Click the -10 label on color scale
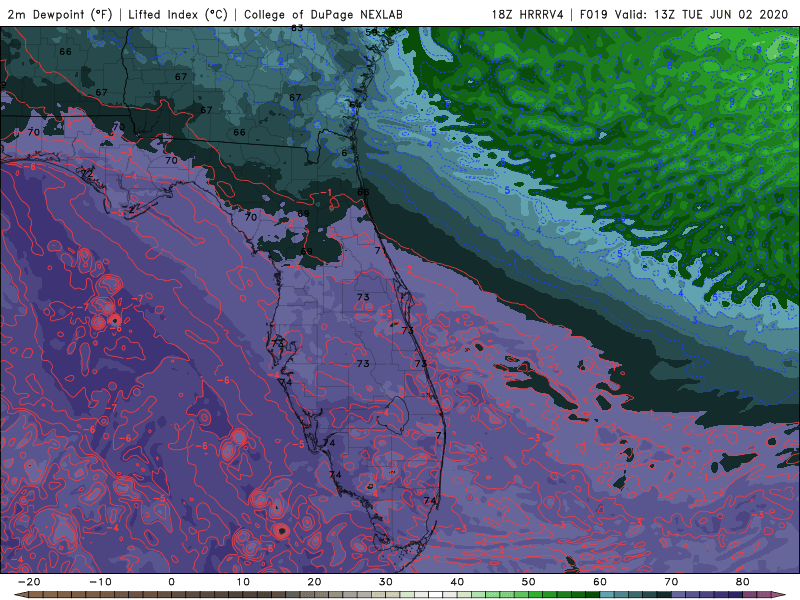 pos(100,582)
